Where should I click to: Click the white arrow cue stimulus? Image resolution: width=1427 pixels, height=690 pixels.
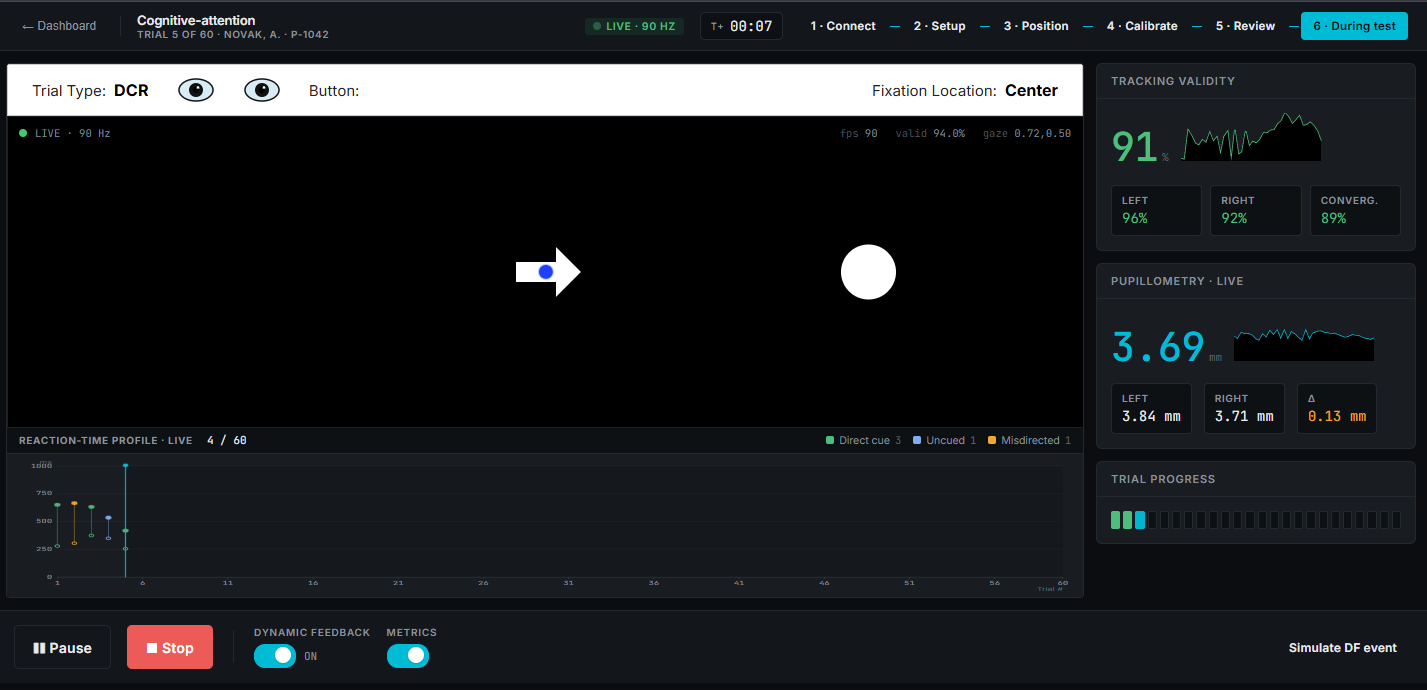(548, 271)
